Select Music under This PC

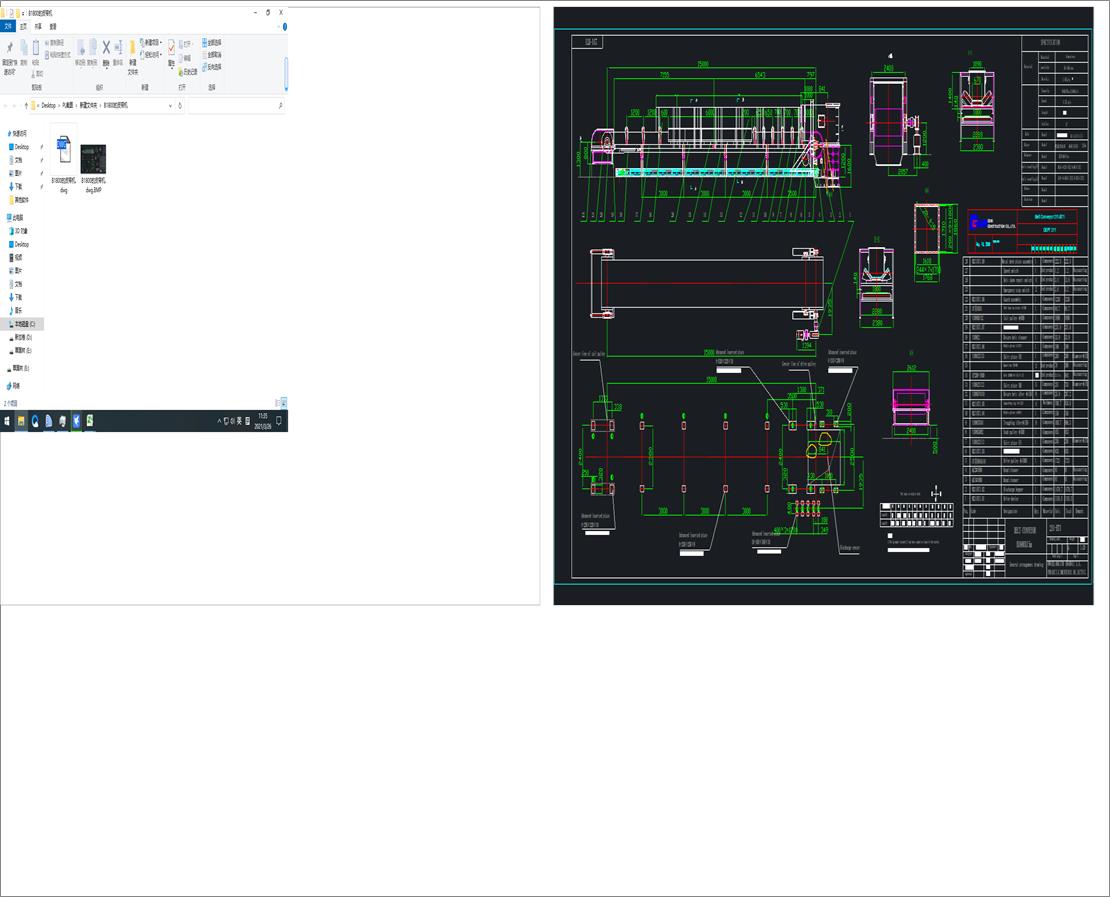tap(17, 310)
